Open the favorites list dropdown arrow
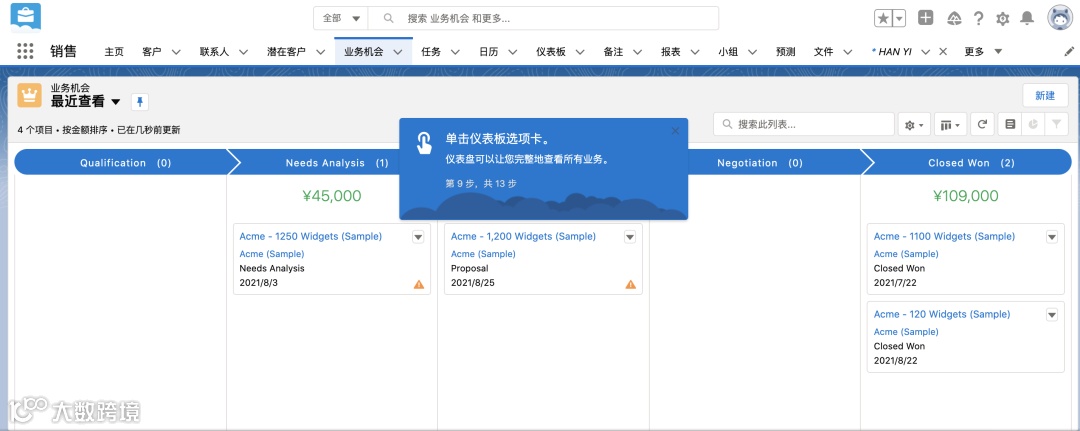The height and width of the screenshot is (431, 1080). click(x=900, y=19)
